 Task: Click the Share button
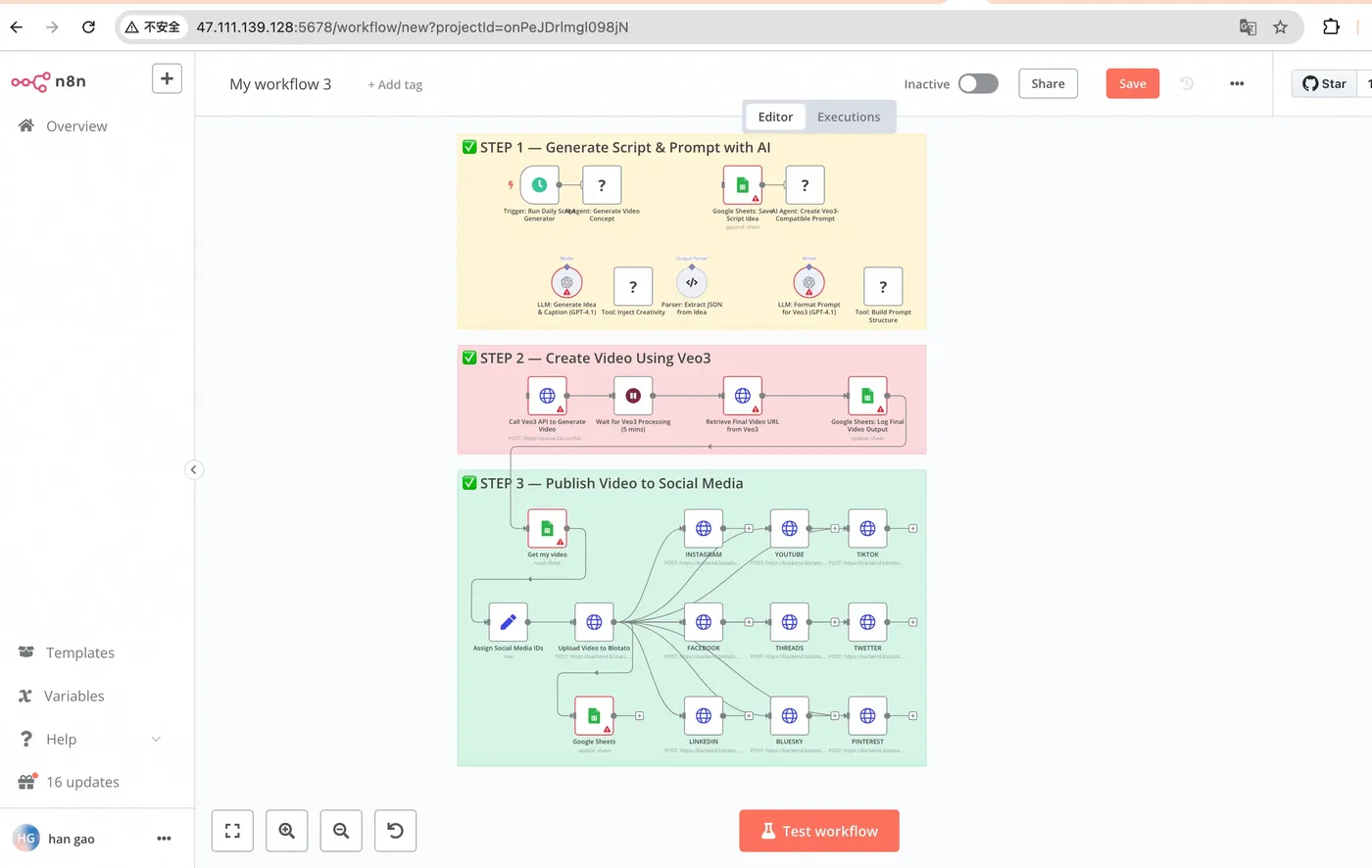coord(1048,83)
